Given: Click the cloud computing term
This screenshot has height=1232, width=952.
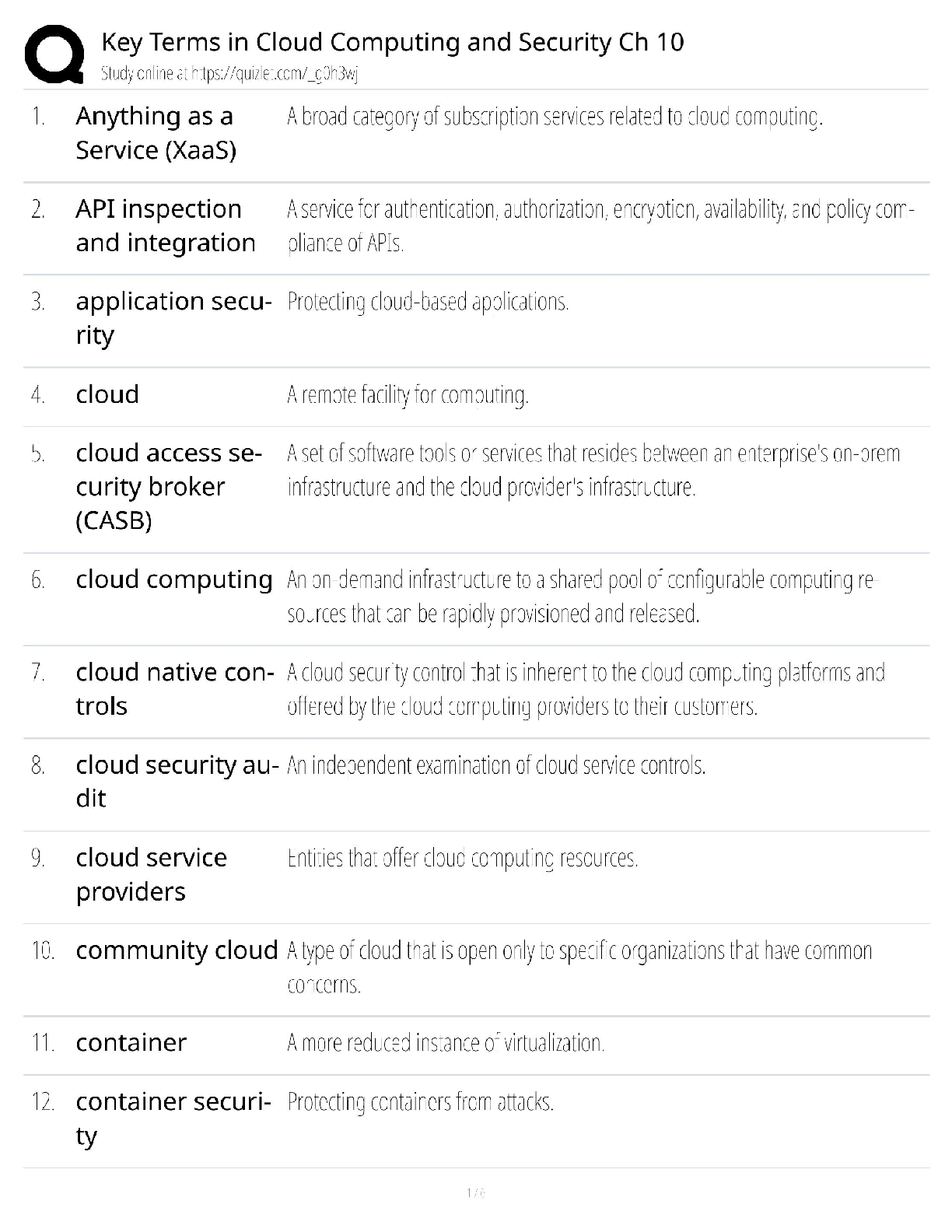Looking at the screenshot, I should 174,579.
